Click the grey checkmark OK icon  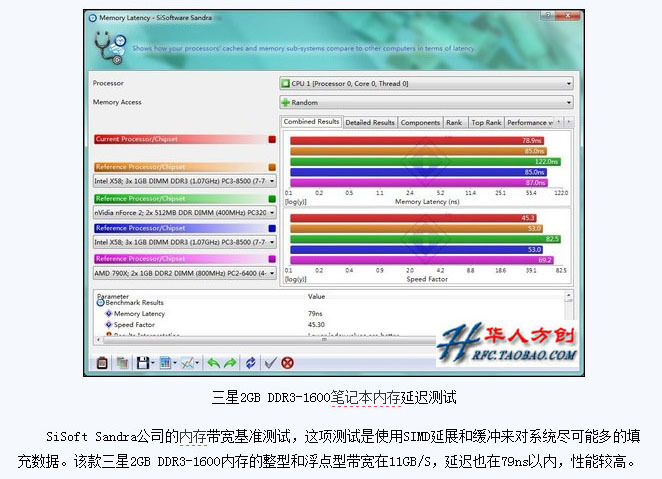tap(270, 363)
